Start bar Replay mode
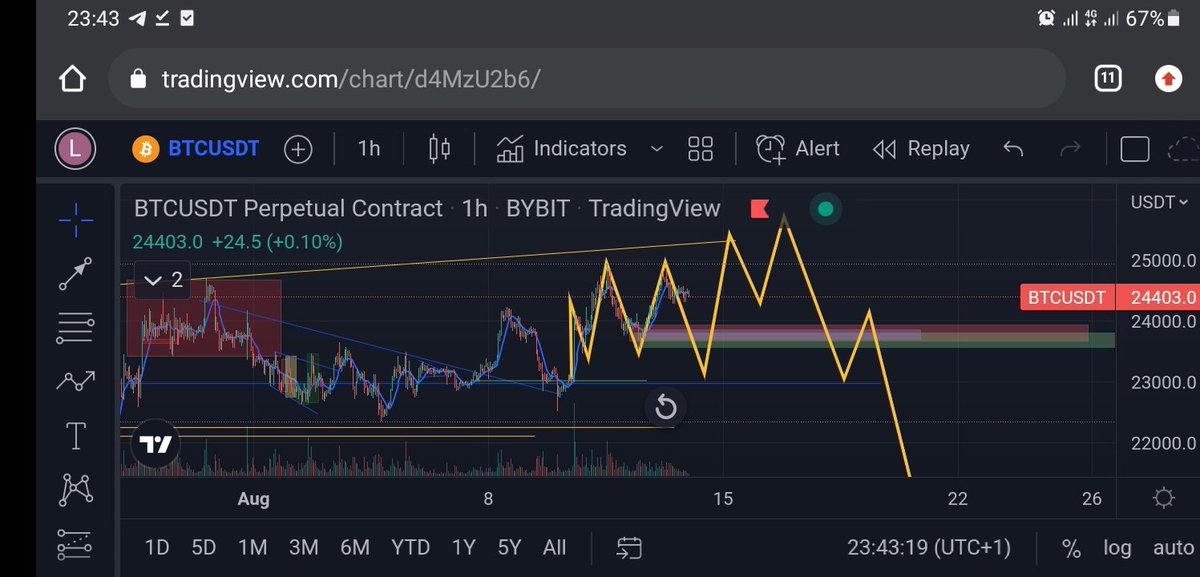 pyautogui.click(x=921, y=149)
